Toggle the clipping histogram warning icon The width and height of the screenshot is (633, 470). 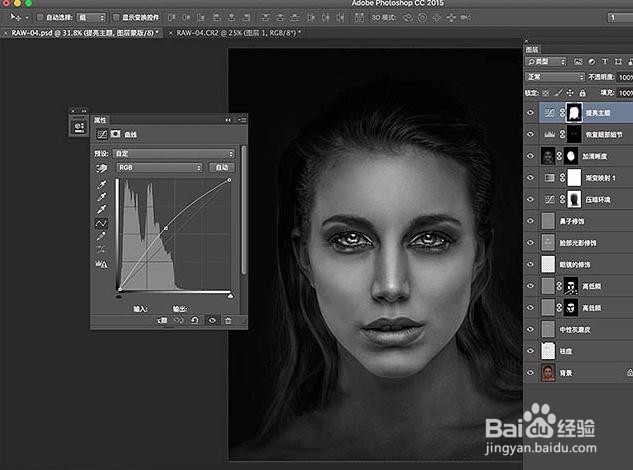(x=101, y=264)
